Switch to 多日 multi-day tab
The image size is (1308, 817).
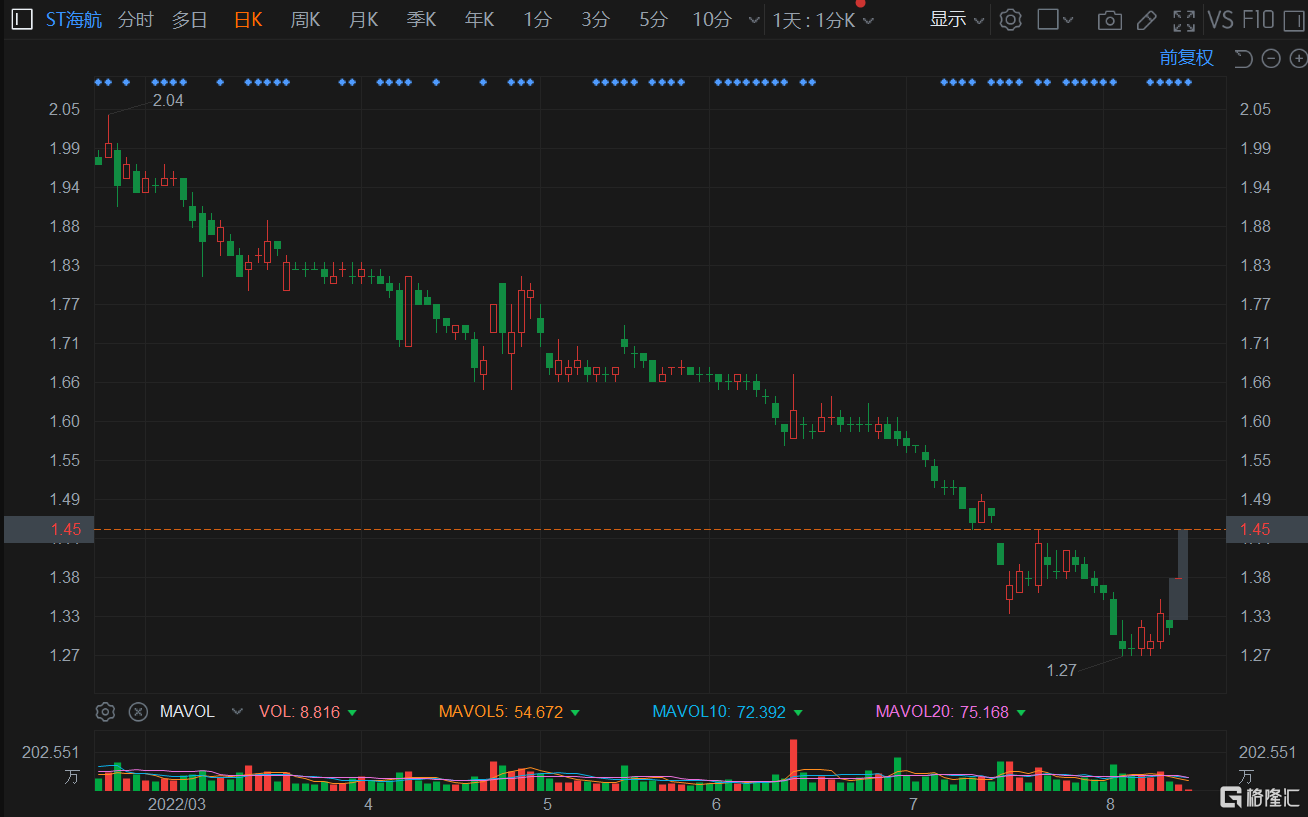(x=189, y=19)
